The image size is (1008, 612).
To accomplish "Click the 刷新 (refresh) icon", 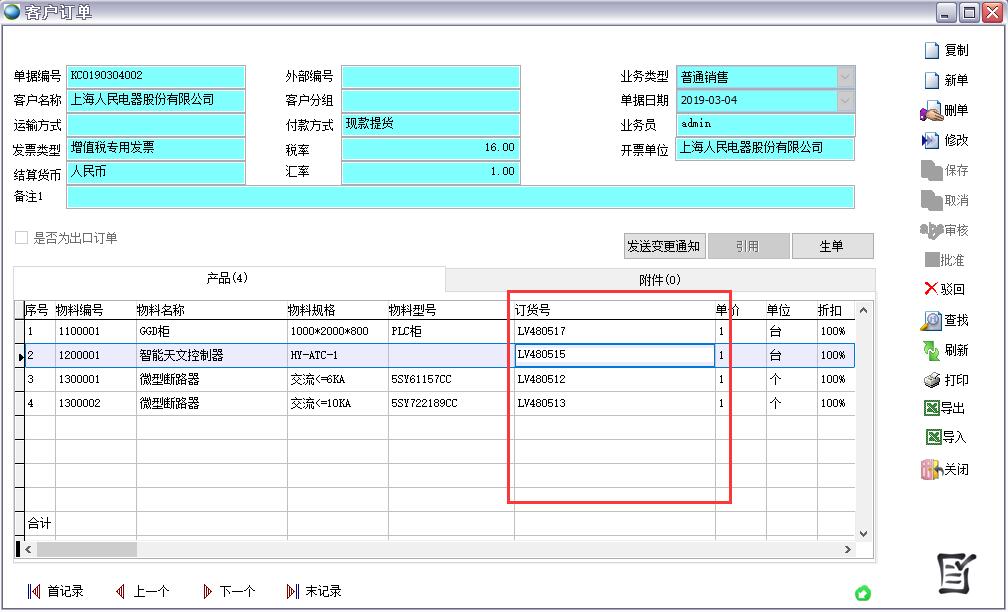I will point(931,350).
